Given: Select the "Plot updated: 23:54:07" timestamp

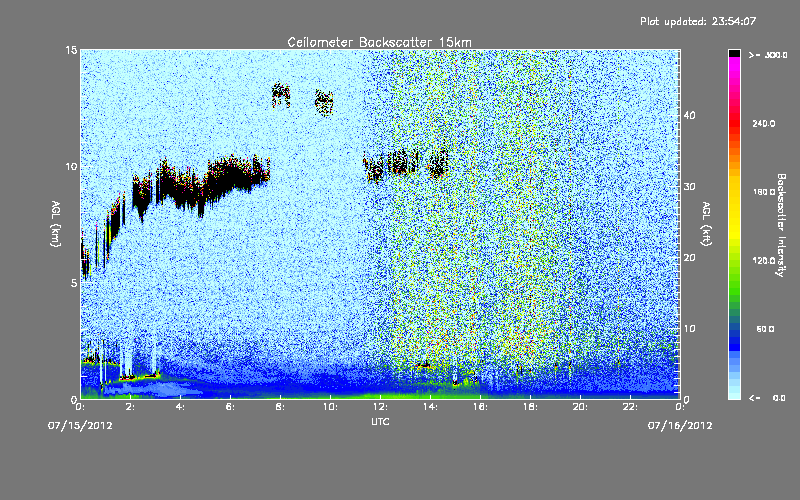Looking at the screenshot, I should click(698, 21).
